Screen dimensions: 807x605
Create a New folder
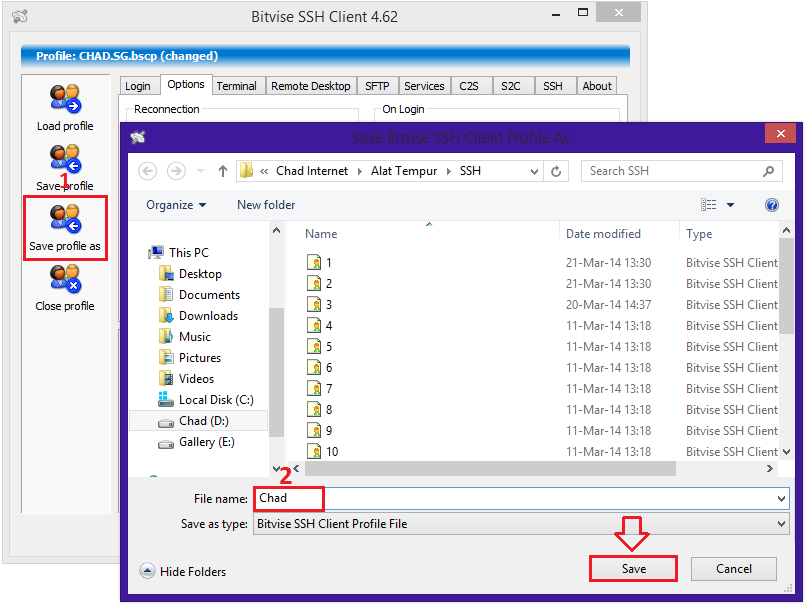click(266, 205)
